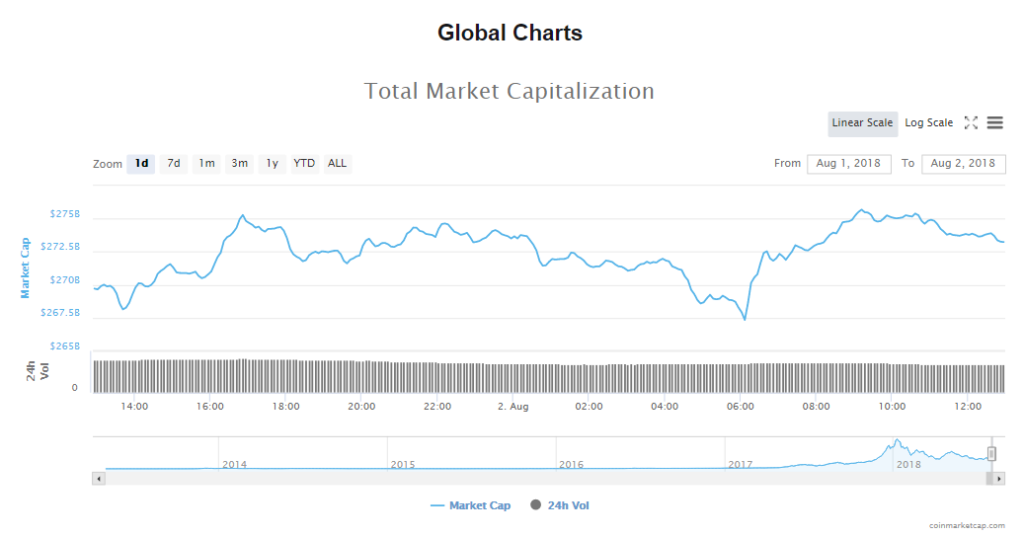
Task: Choose the 1y zoom option
Action: point(271,163)
